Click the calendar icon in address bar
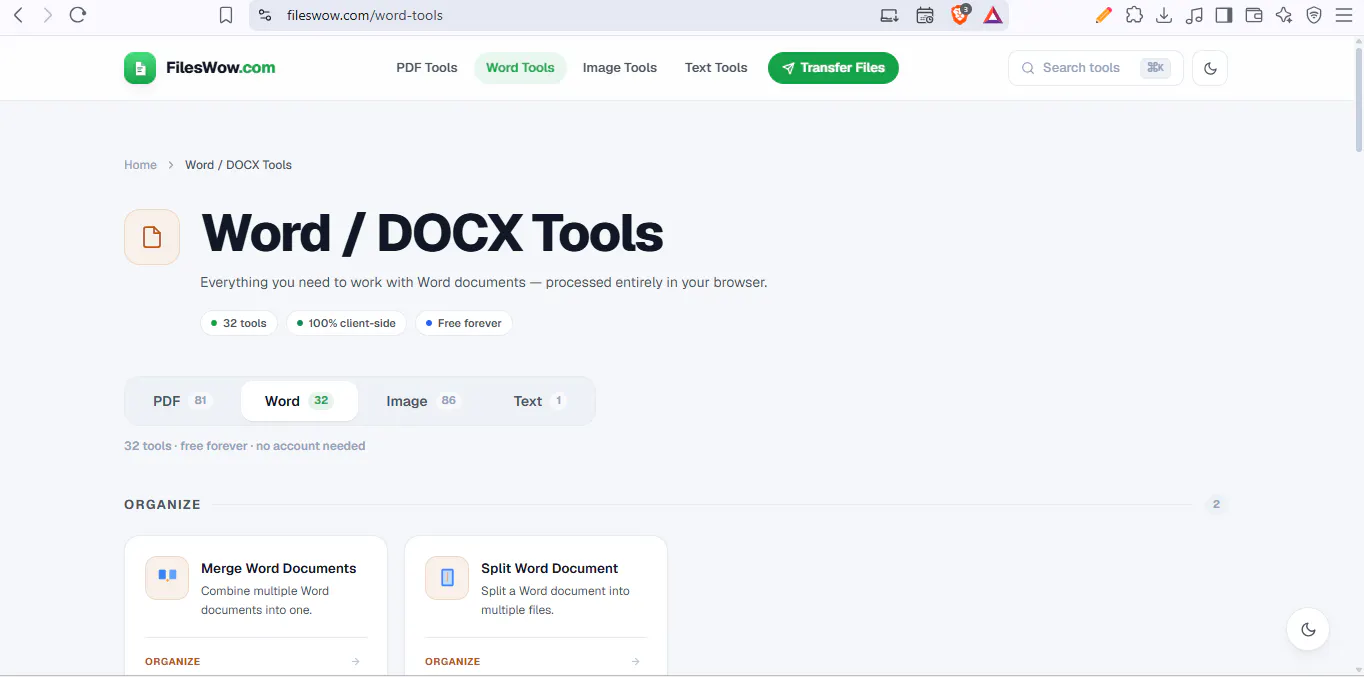Viewport: 1364px width, 677px height. click(x=925, y=15)
